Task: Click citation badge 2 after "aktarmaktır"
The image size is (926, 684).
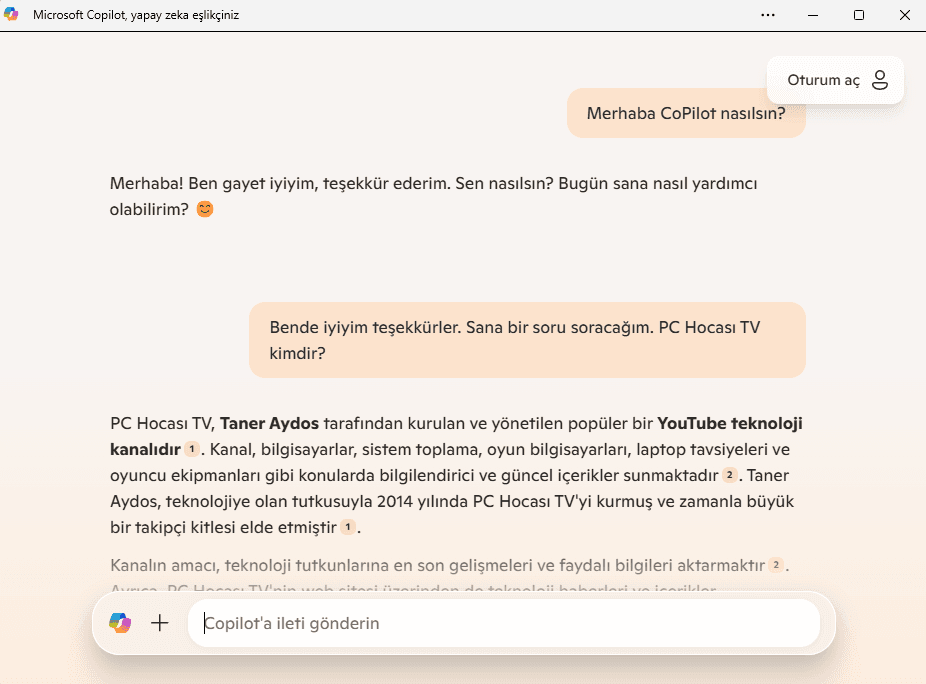Action: point(775,565)
